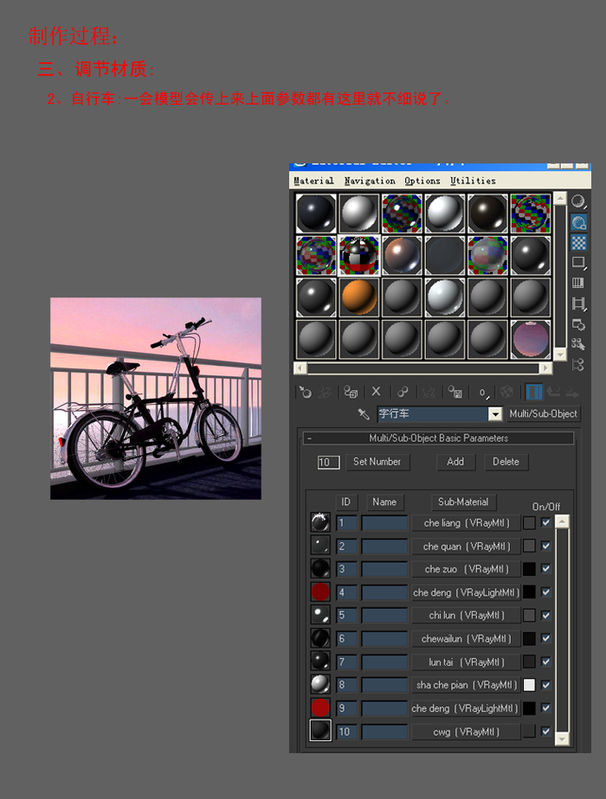The image size is (606, 799).
Task: Open the Material menu
Action: click(x=313, y=180)
